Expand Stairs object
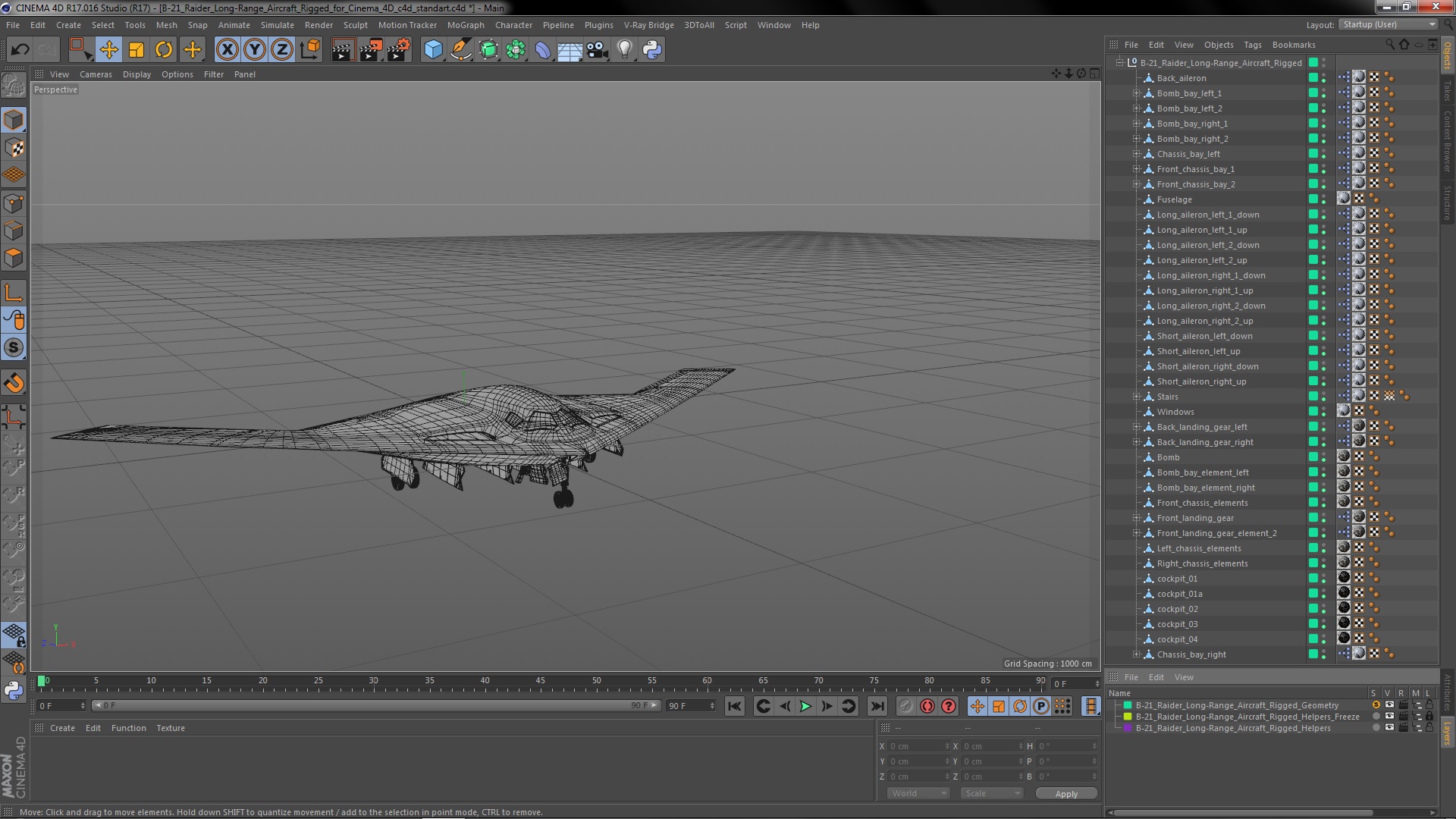1456x819 pixels. 1136,397
